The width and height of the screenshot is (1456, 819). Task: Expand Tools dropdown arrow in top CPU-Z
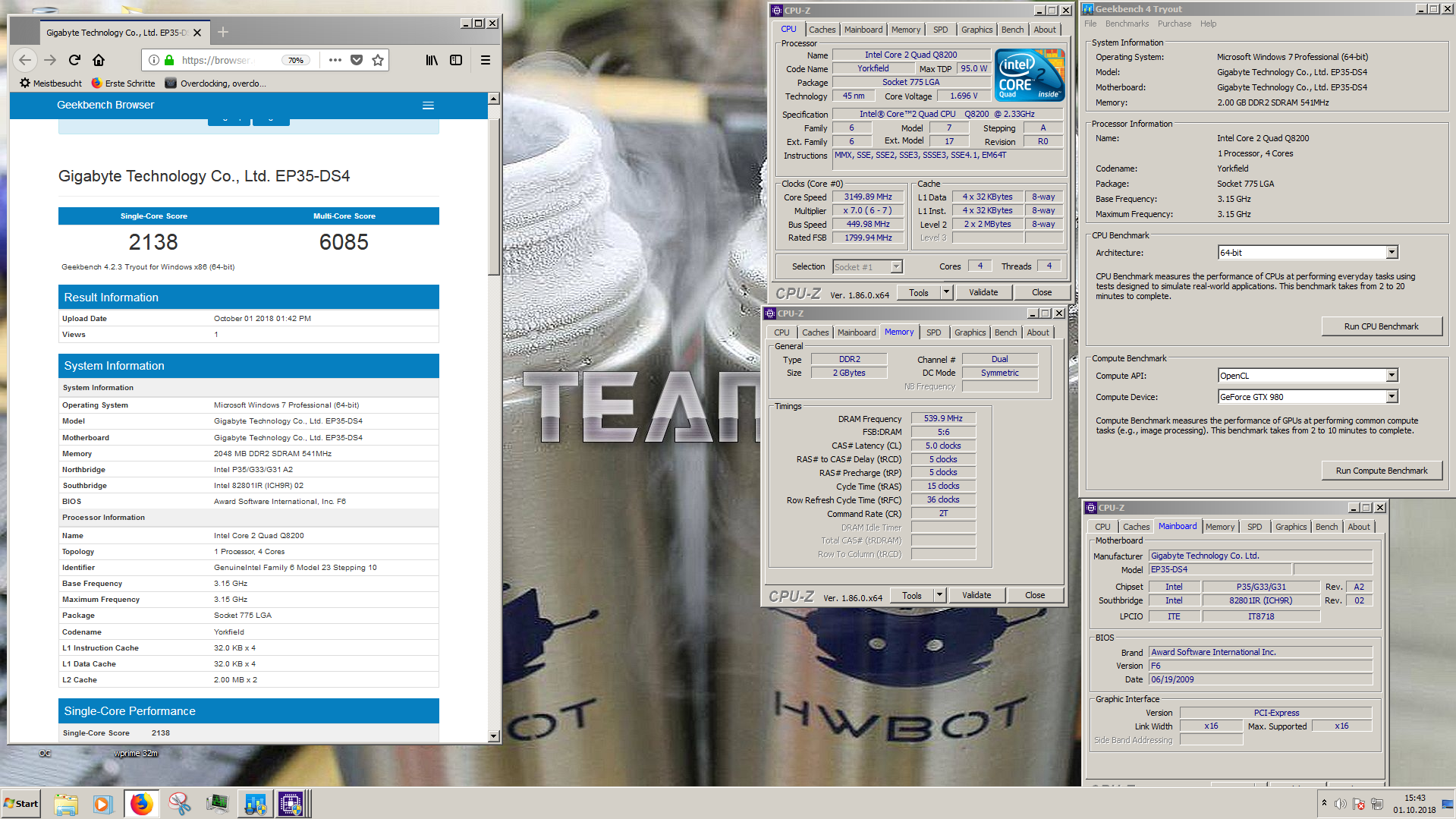(x=946, y=292)
